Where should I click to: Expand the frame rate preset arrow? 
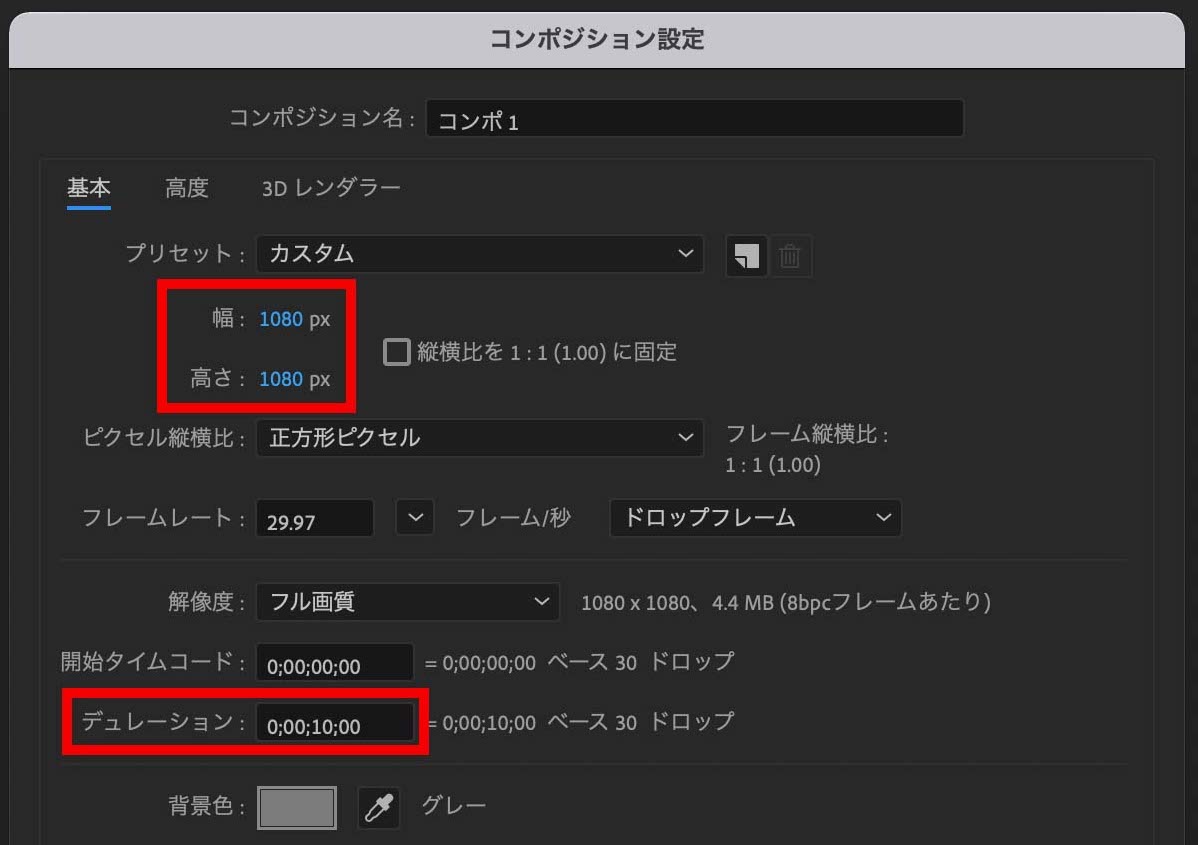coord(415,517)
